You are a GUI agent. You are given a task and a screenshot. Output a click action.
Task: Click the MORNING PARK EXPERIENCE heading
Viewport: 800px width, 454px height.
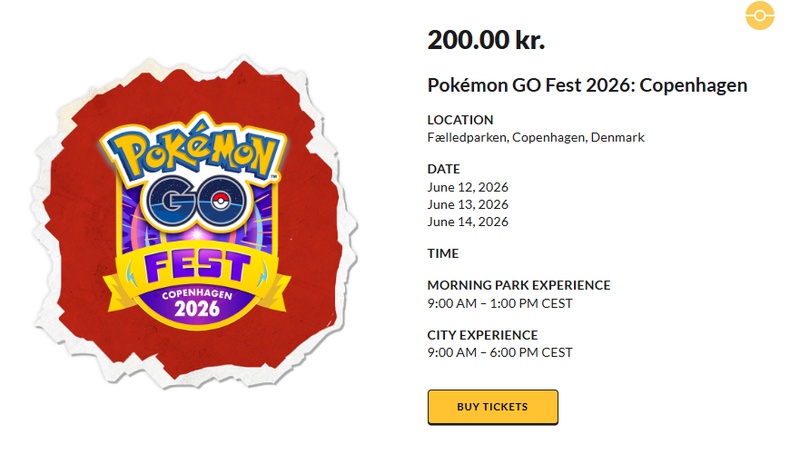click(518, 285)
